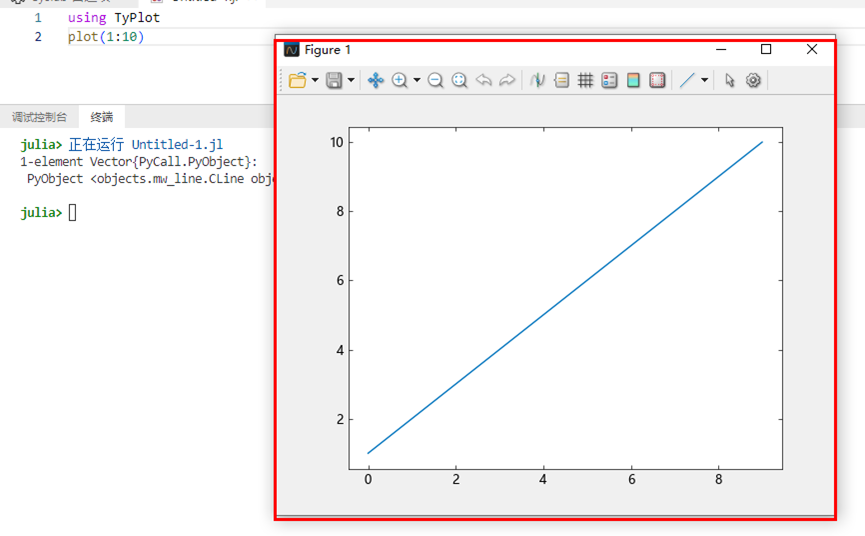Open the label annotation tool icon
This screenshot has height=536, width=865.
[562, 81]
